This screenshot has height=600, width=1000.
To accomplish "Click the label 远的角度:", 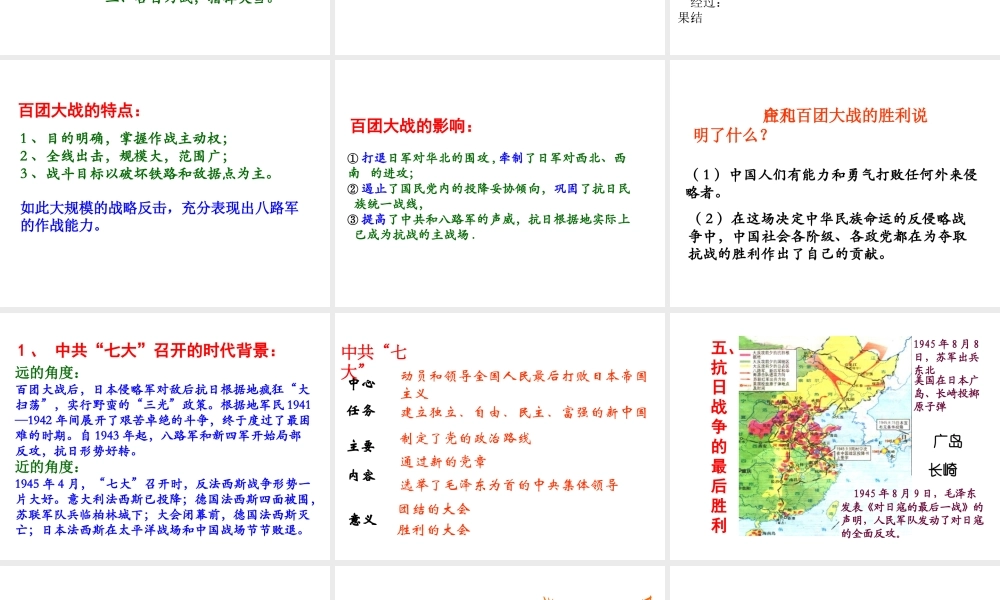I will tap(47, 372).
